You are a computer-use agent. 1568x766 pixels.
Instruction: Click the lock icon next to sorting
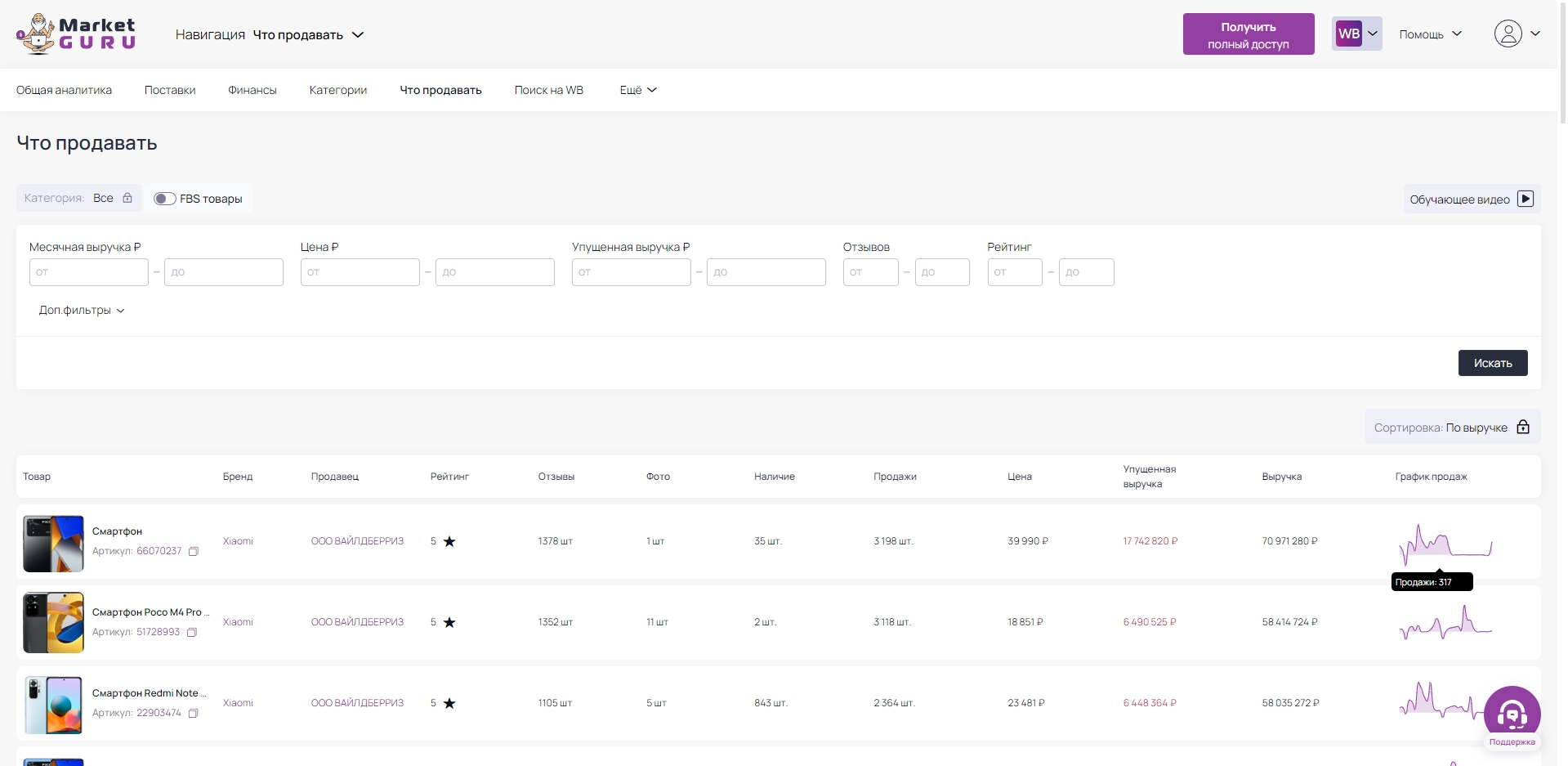(x=1523, y=427)
